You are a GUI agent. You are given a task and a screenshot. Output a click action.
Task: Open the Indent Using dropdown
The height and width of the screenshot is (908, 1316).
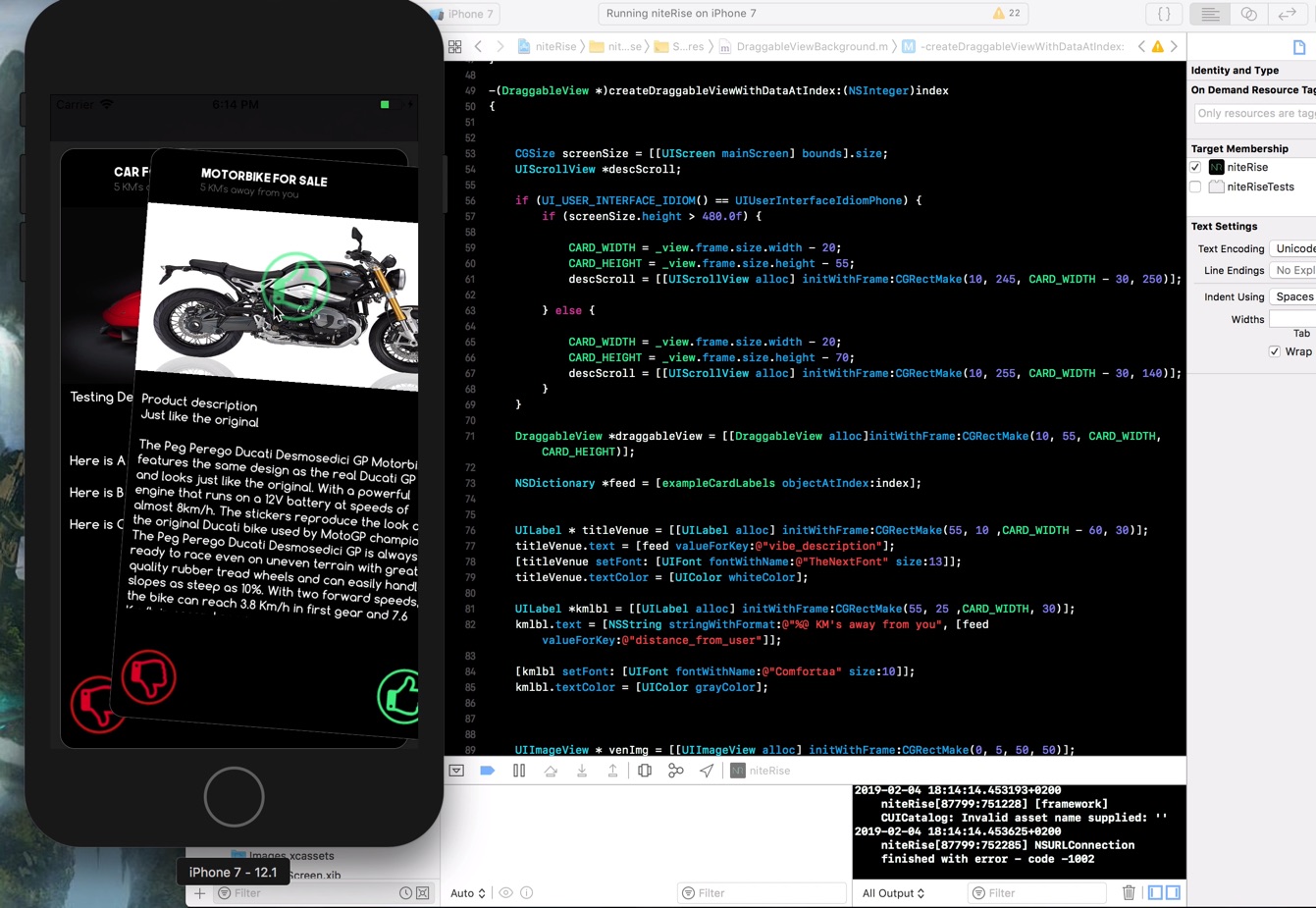1292,297
